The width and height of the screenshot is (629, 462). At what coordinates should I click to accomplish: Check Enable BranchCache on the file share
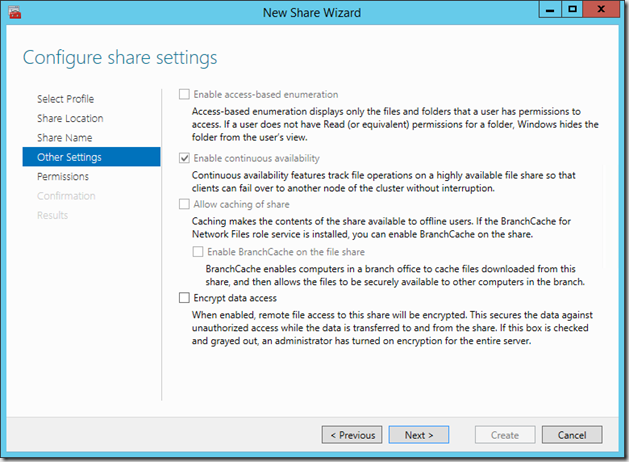(198, 251)
